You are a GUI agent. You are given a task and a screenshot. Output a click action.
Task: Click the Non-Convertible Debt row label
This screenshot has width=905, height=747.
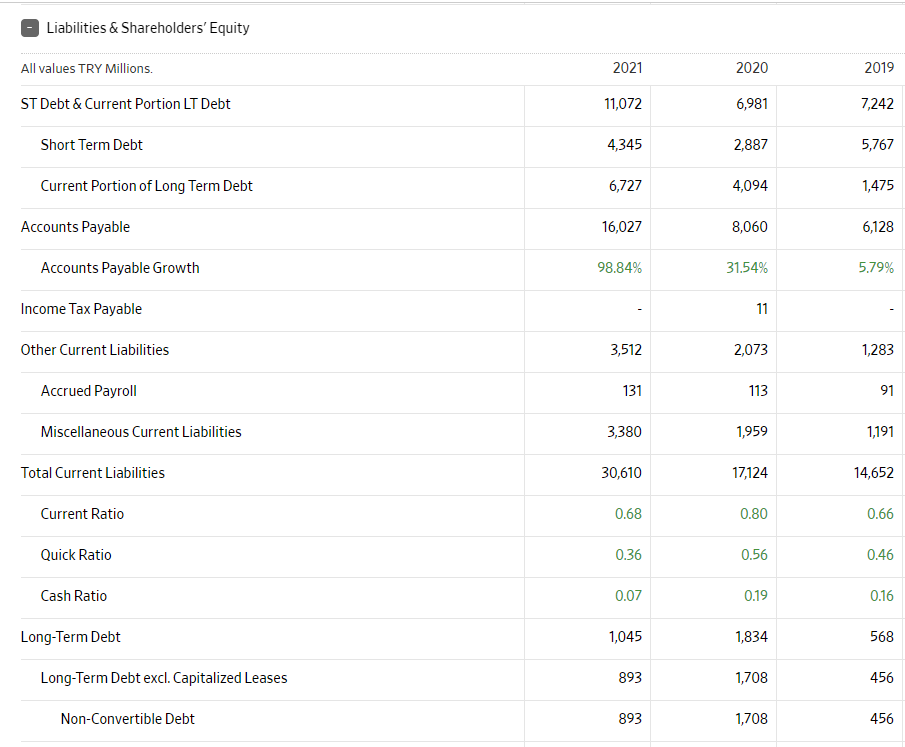tap(127, 718)
